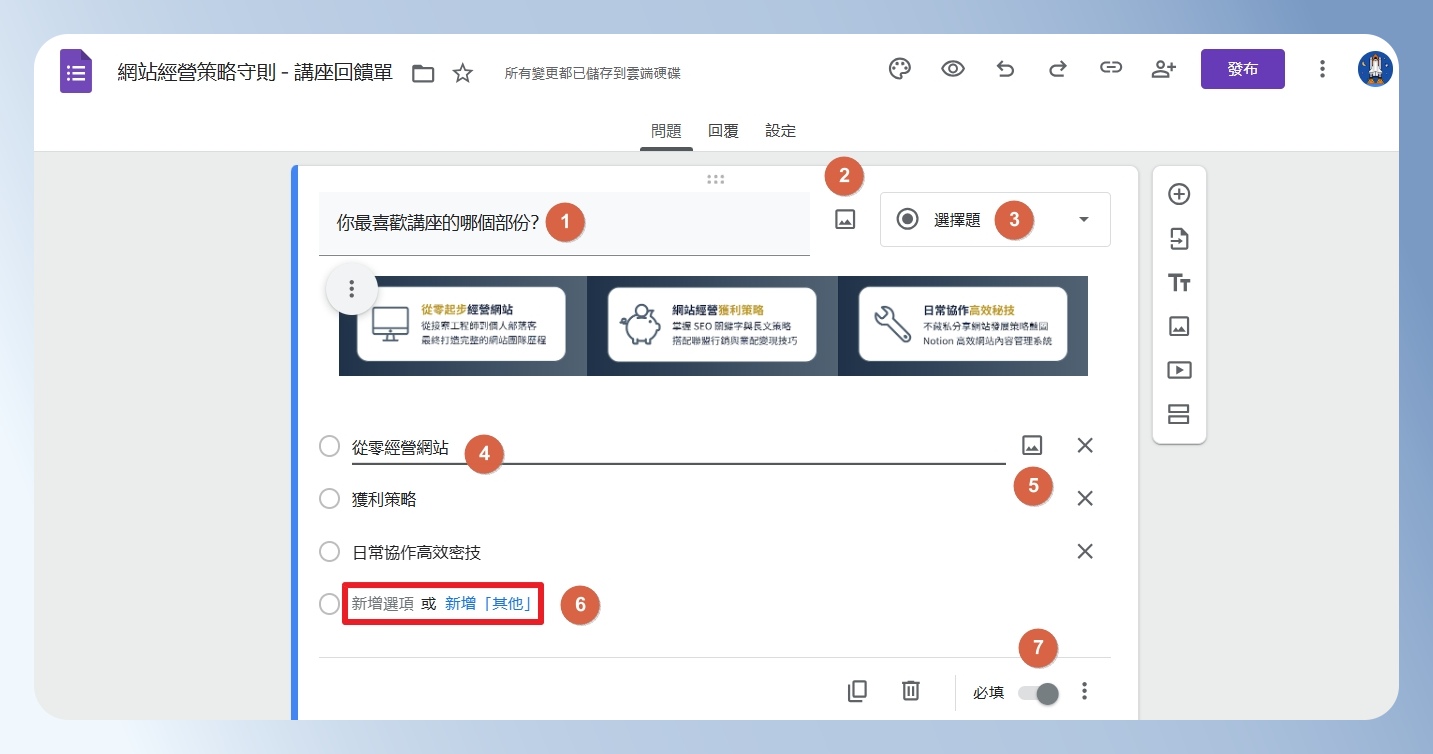The width and height of the screenshot is (1433, 754).
Task: Toggle the 必填 required switch
Action: tap(1038, 693)
